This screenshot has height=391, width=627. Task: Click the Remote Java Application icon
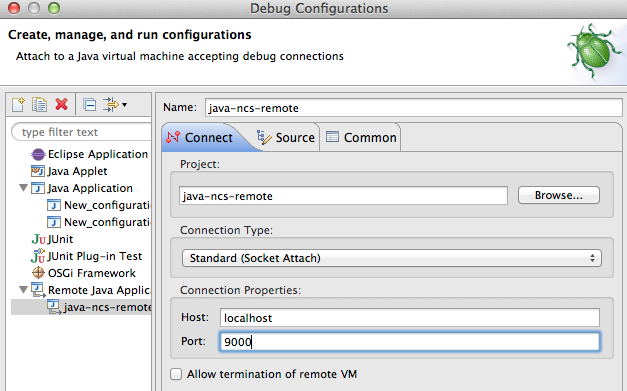click(38, 290)
